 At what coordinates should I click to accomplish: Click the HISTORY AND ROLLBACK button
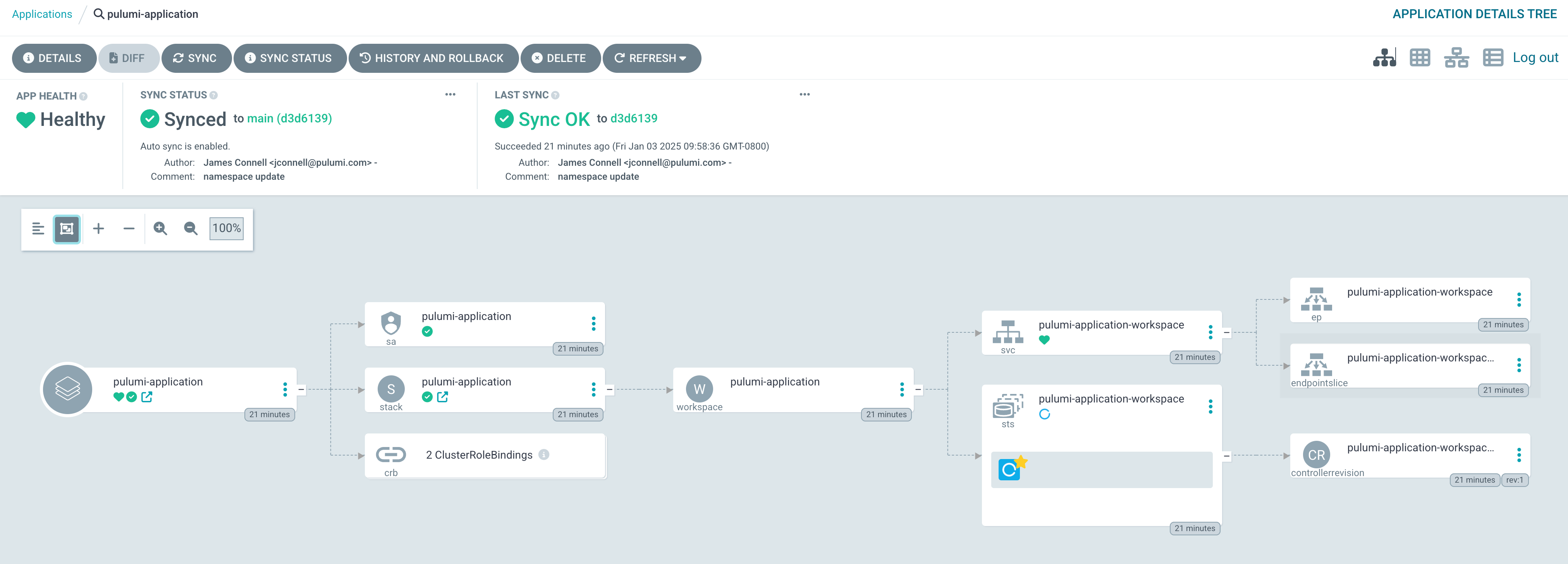[x=433, y=58]
